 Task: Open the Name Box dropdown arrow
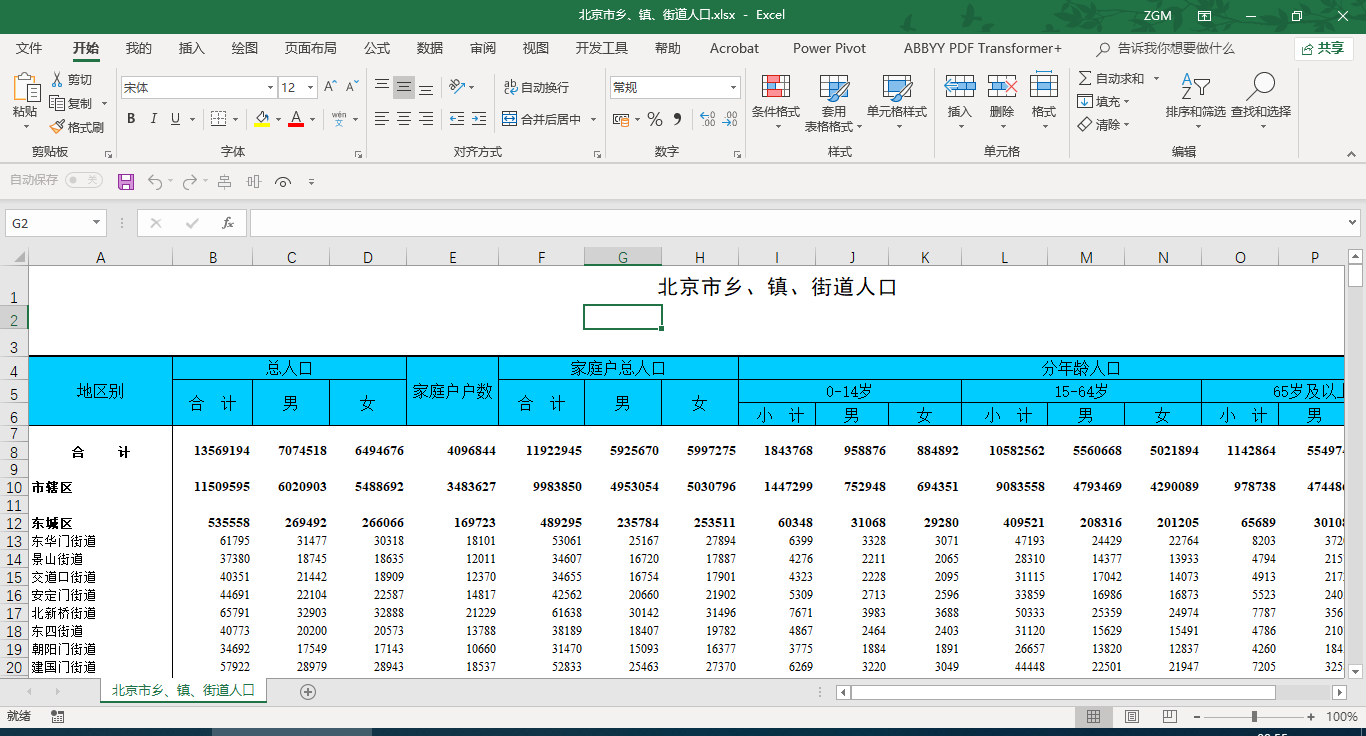tap(97, 223)
